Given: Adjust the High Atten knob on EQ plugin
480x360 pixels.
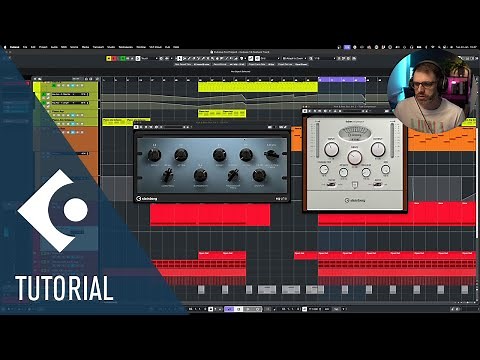Looking at the screenshot, I should click(246, 155).
